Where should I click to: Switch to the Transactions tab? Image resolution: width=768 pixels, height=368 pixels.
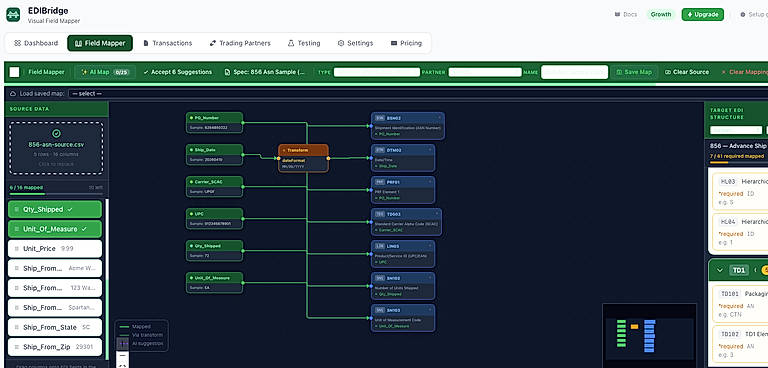coord(168,43)
